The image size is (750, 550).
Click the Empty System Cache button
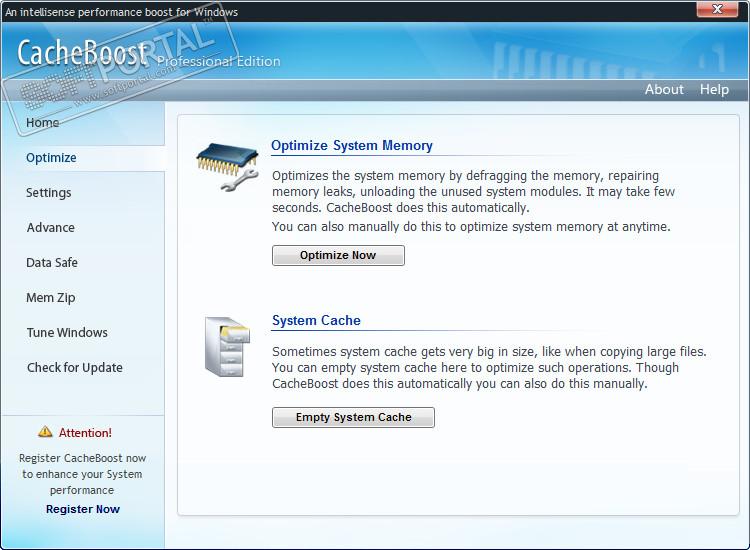(353, 417)
